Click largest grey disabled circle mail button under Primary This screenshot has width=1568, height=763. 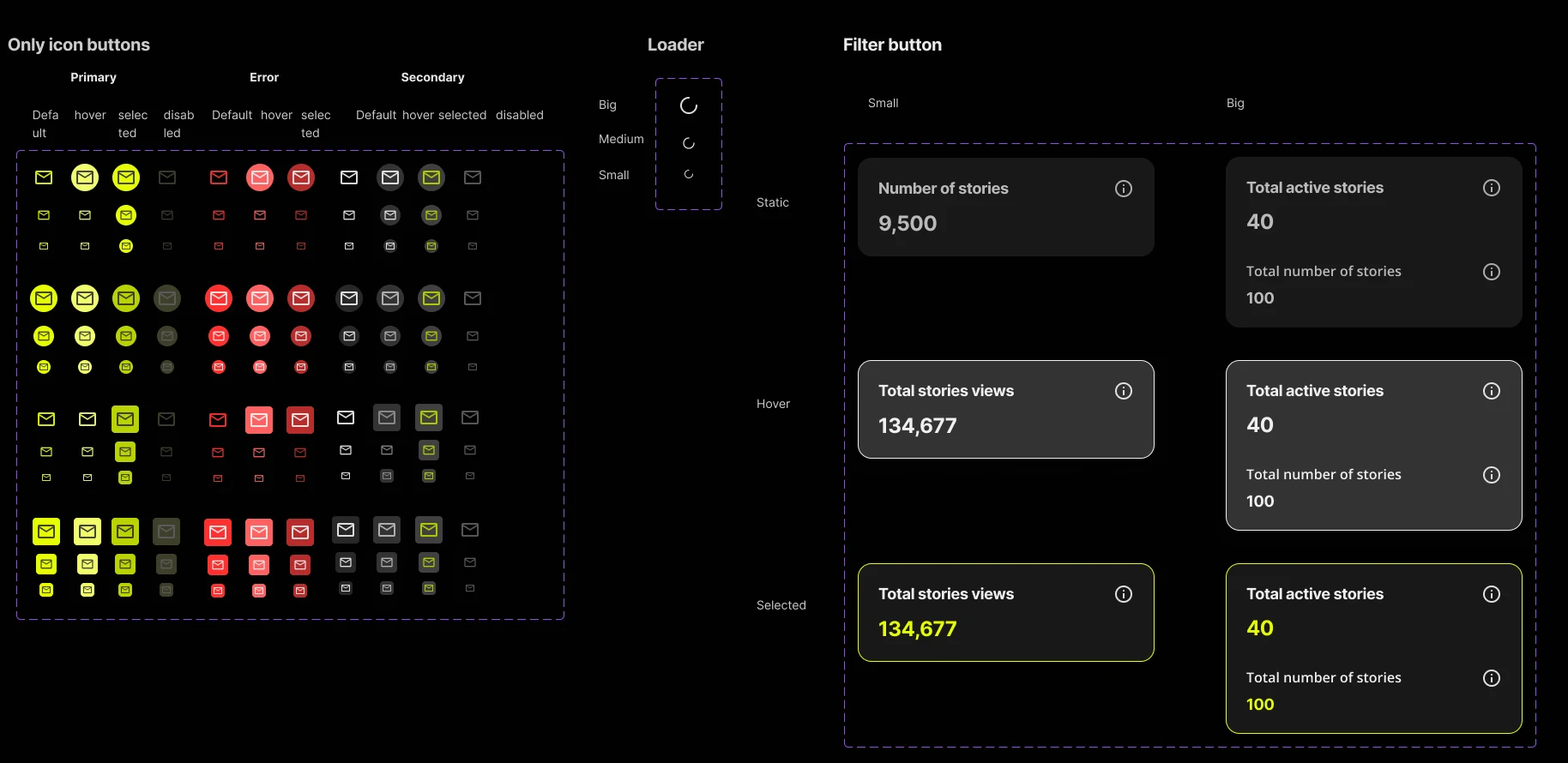coord(167,298)
